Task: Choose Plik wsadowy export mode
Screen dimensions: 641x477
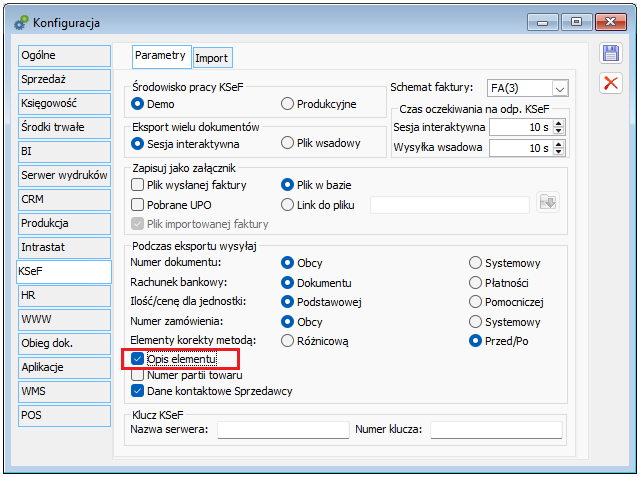Action: 287,143
